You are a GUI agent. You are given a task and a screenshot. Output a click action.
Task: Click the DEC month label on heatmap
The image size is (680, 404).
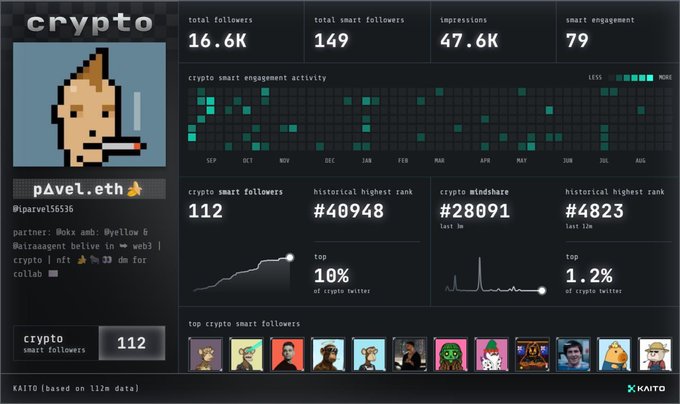pyautogui.click(x=330, y=161)
